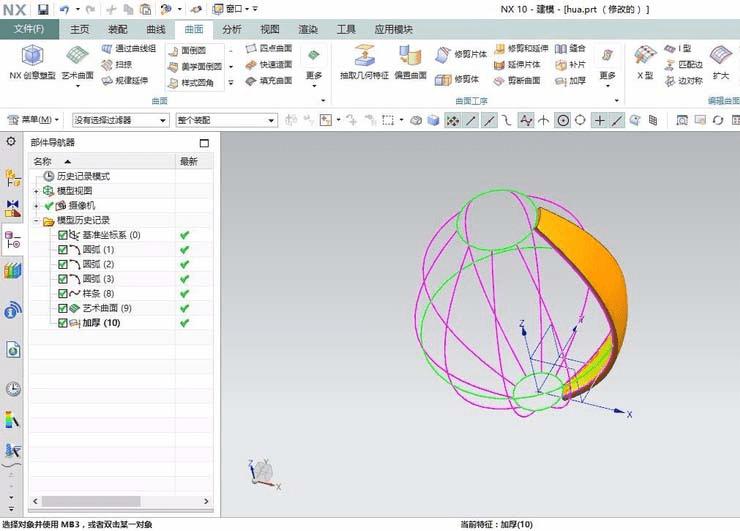Switch to the 视图 tab

pyautogui.click(x=270, y=29)
